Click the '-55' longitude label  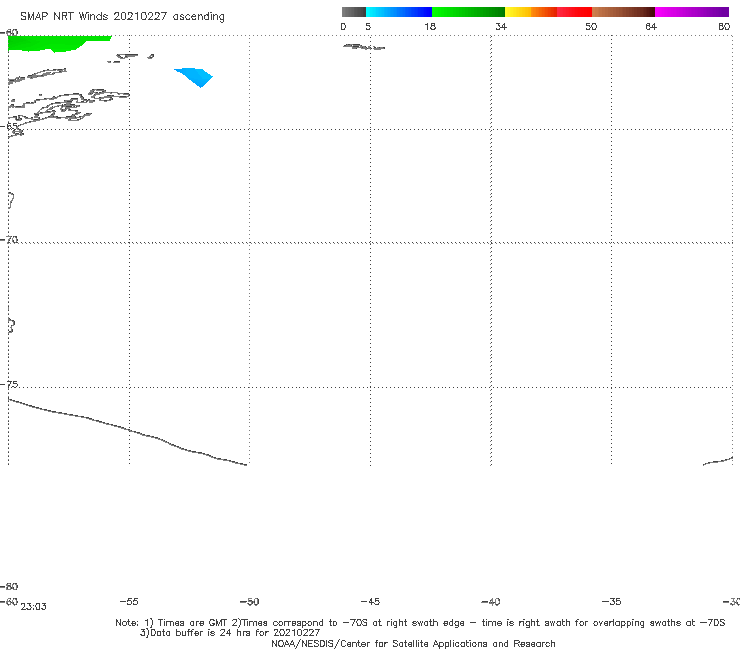point(129,601)
